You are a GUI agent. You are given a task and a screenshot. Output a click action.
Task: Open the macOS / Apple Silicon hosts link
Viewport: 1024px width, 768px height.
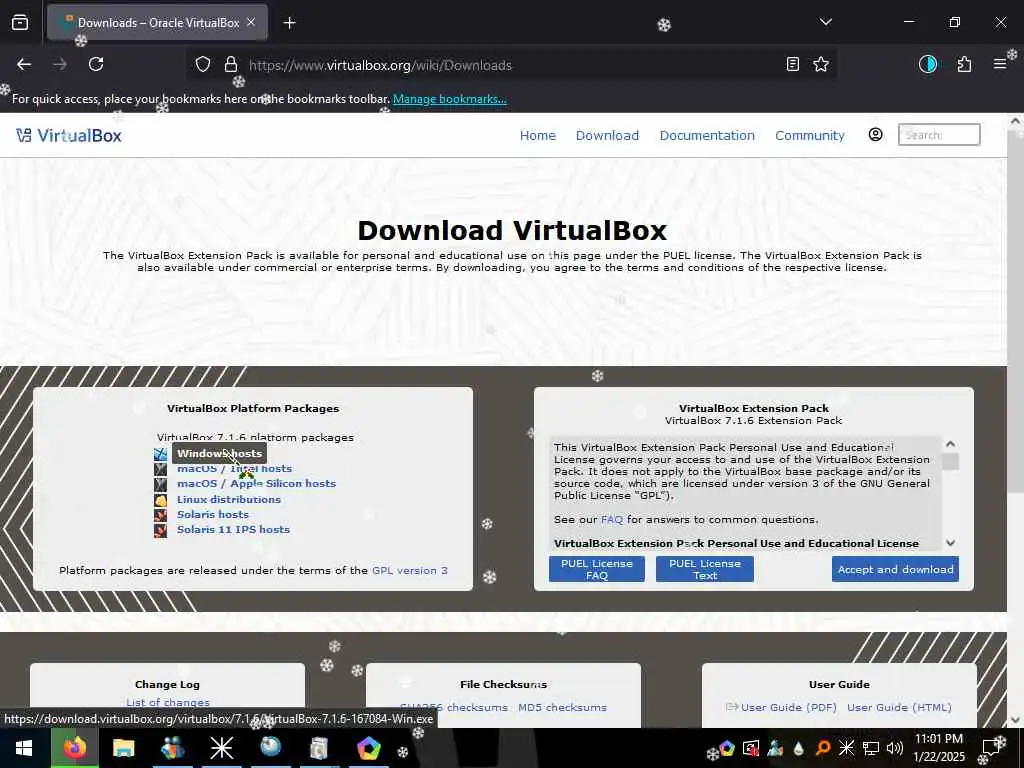(x=256, y=483)
